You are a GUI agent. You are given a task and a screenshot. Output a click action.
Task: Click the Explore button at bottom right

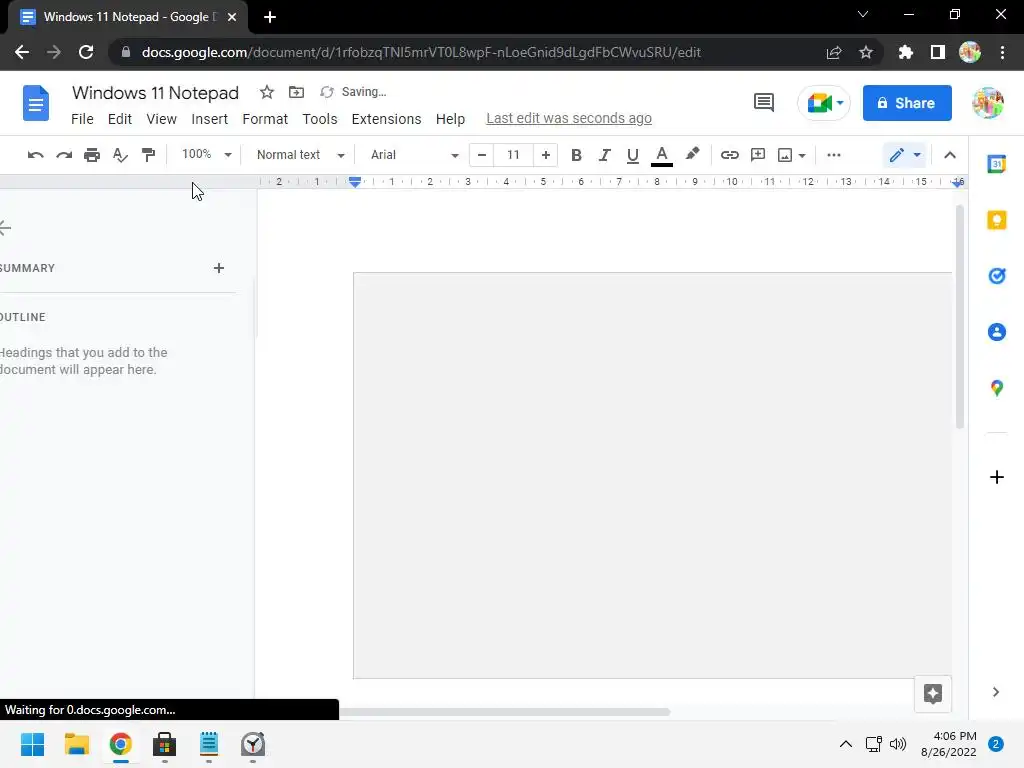[x=933, y=694]
